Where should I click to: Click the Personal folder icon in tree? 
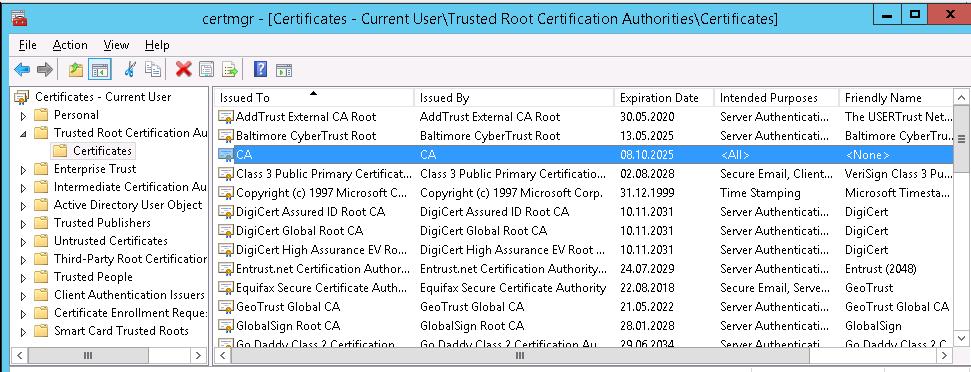coord(41,115)
